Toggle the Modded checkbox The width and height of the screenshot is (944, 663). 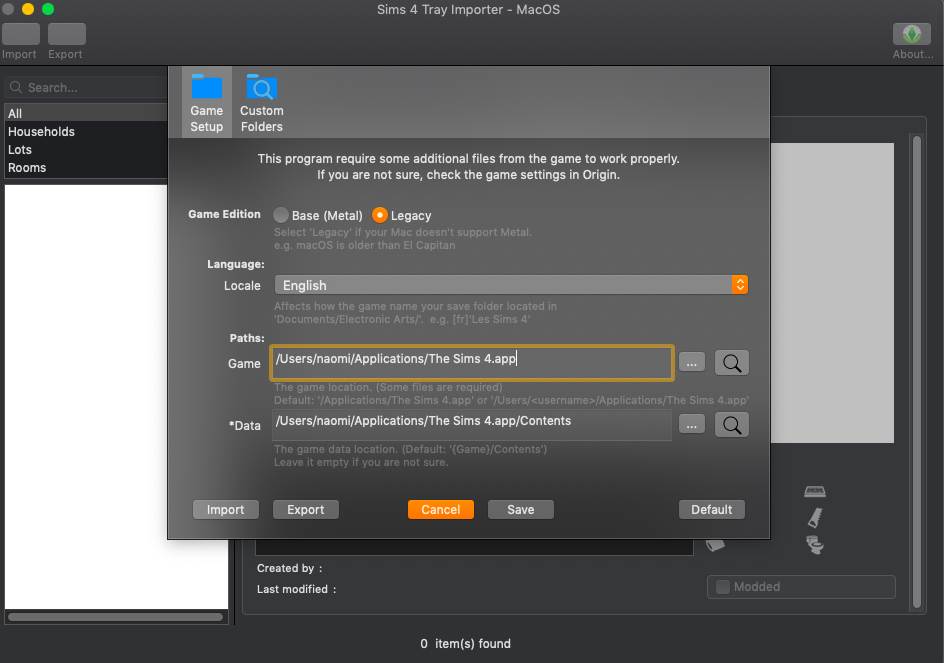pos(723,587)
